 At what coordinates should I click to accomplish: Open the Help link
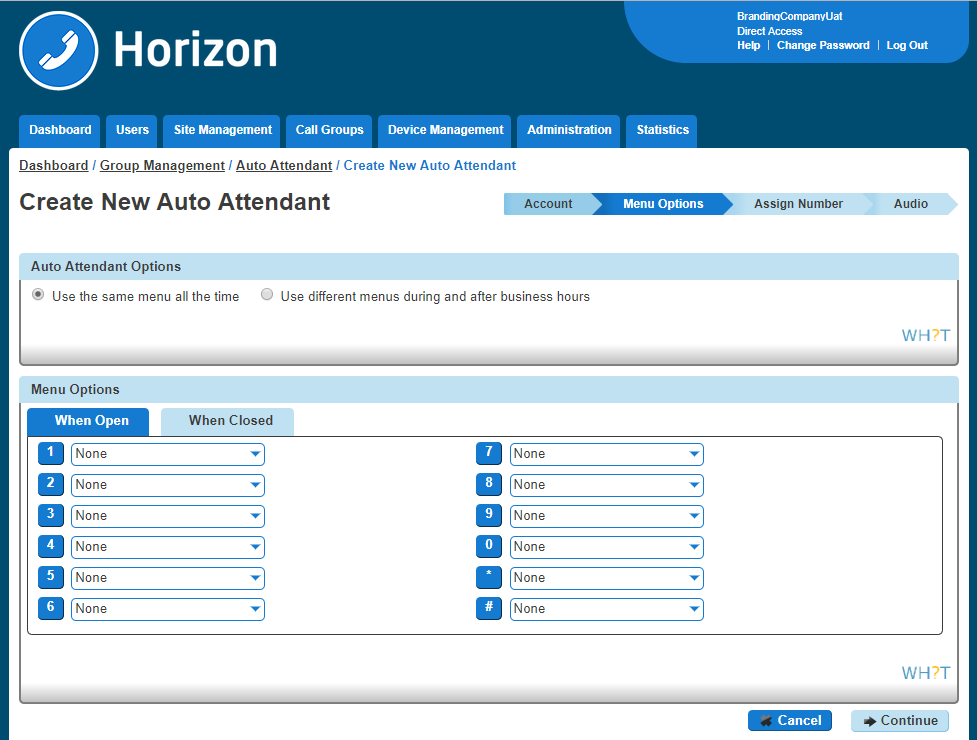[x=748, y=45]
